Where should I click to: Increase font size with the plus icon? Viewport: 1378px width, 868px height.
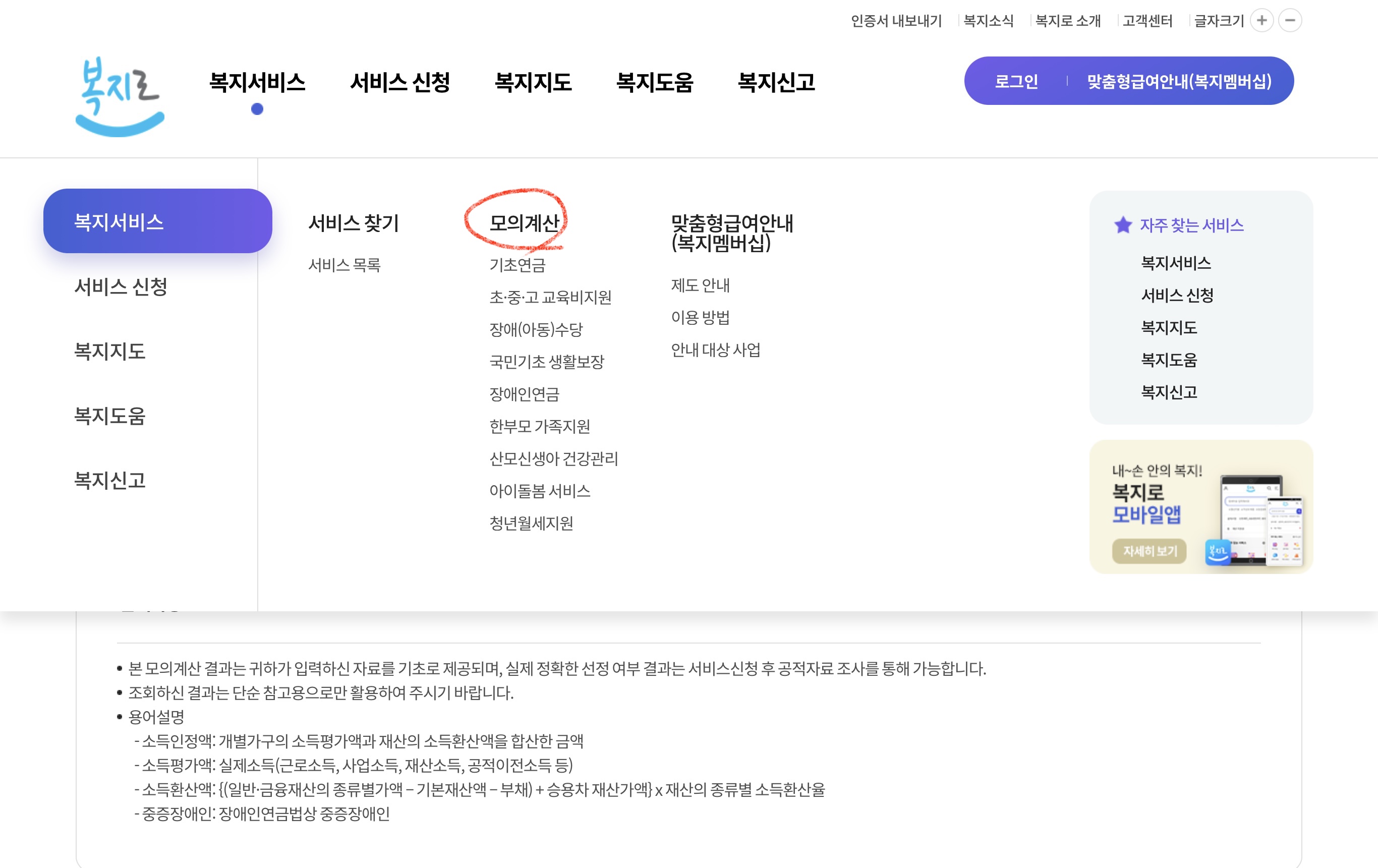[x=1262, y=21]
